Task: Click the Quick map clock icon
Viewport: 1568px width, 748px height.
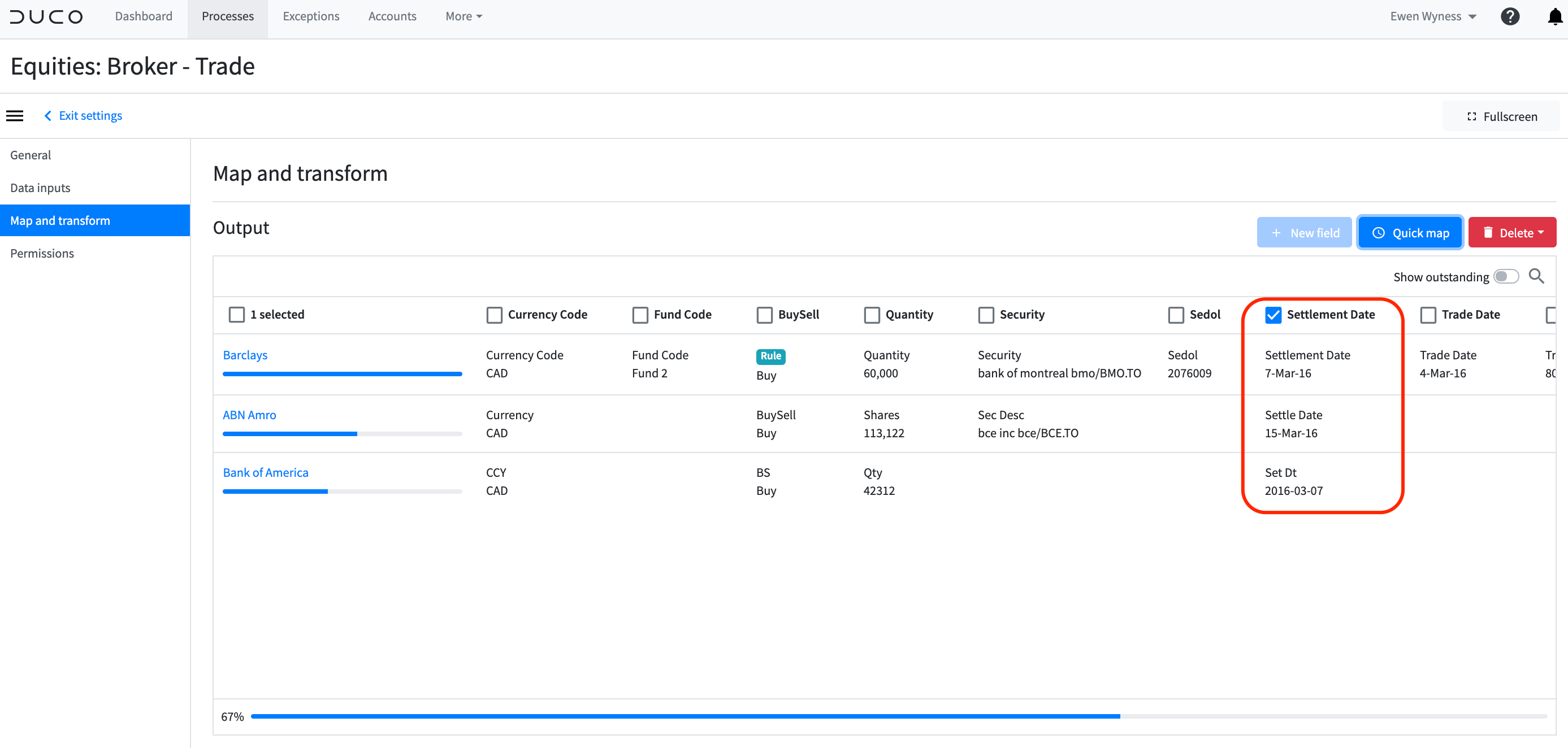Action: (1379, 233)
